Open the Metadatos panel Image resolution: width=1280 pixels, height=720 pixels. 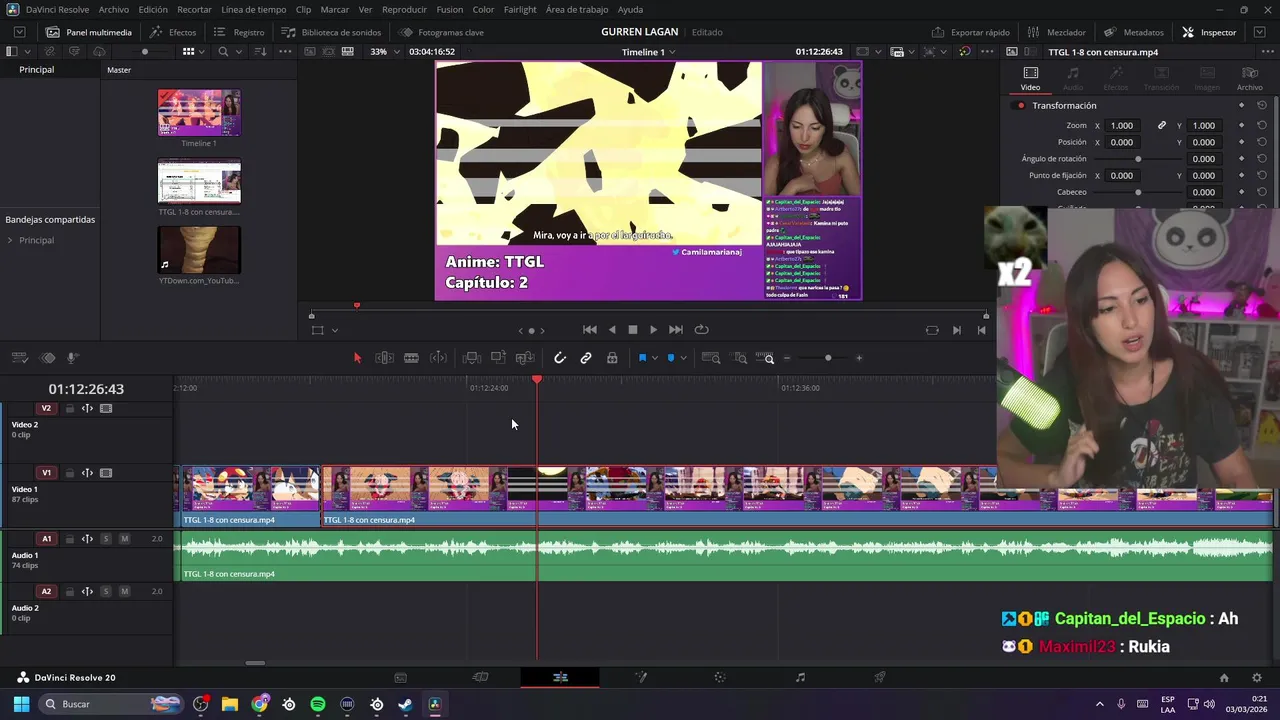click(x=1134, y=32)
